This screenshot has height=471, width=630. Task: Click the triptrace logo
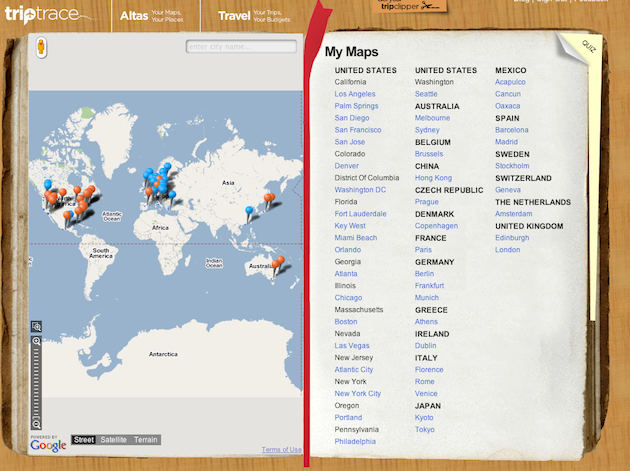(x=49, y=14)
